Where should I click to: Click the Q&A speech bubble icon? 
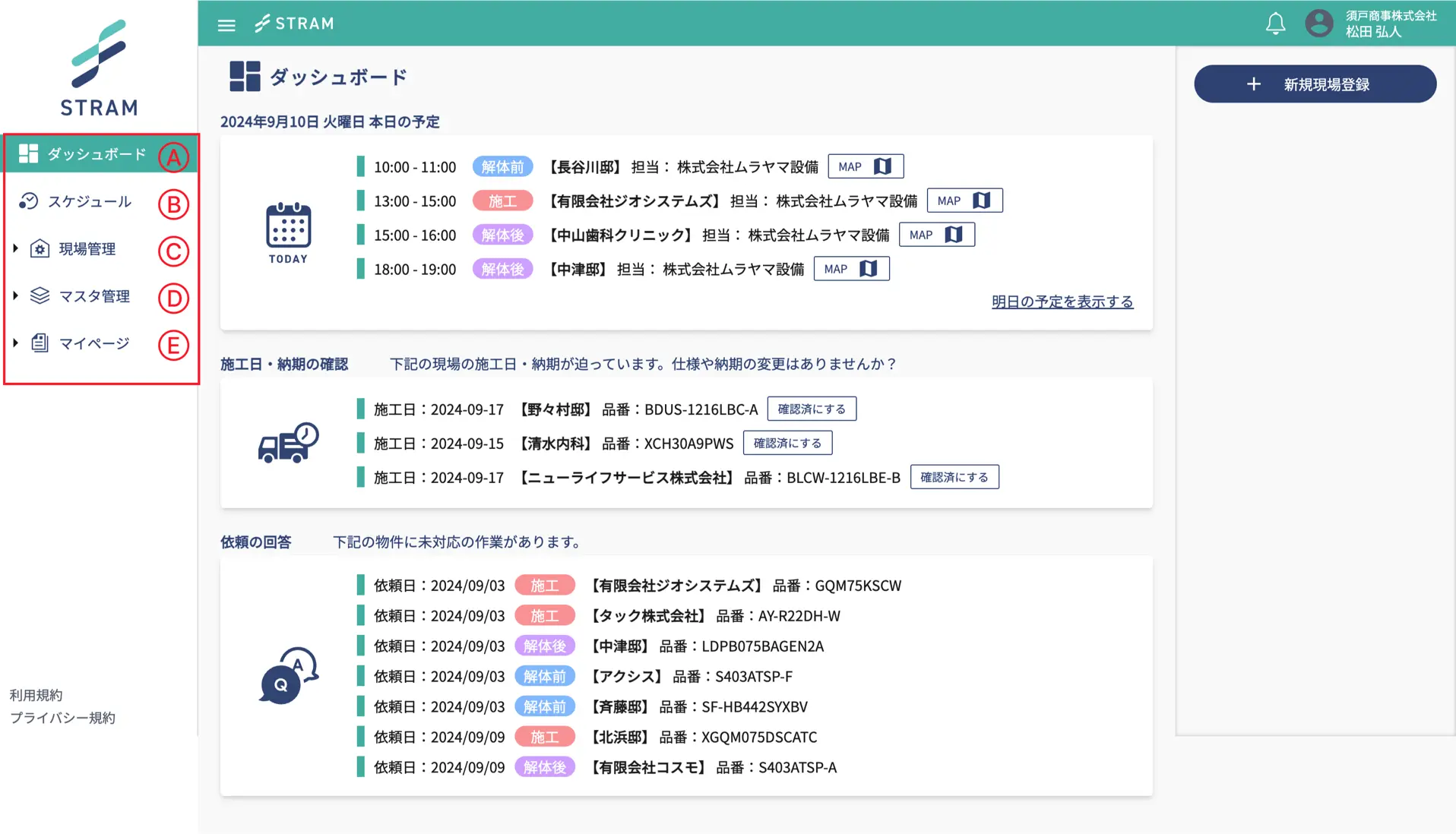288,675
